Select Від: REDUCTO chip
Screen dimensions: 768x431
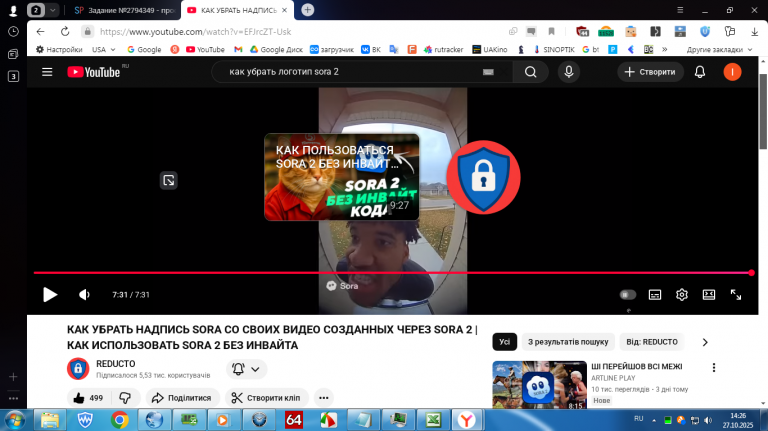(x=652, y=342)
